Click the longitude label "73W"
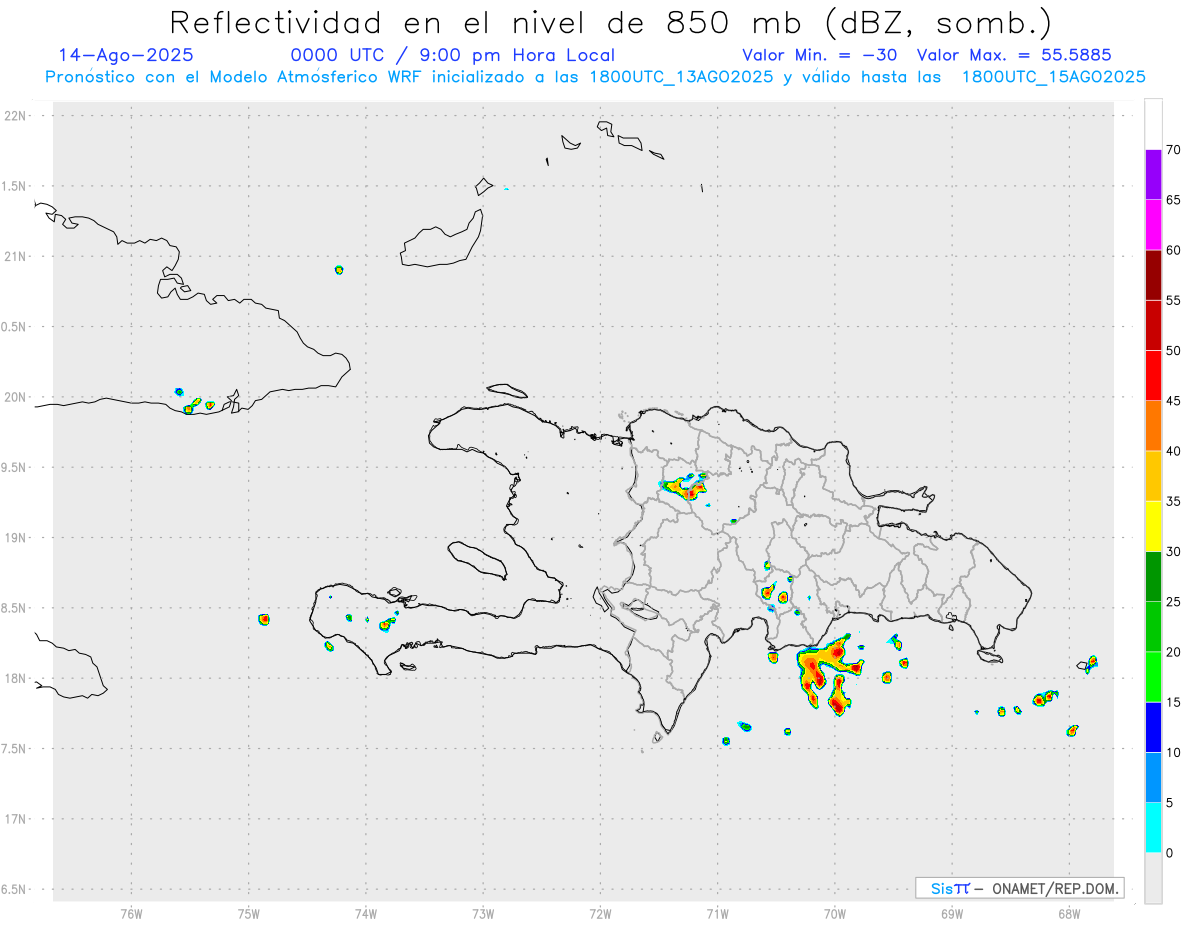Screen dimensions: 1200x927 483,913
